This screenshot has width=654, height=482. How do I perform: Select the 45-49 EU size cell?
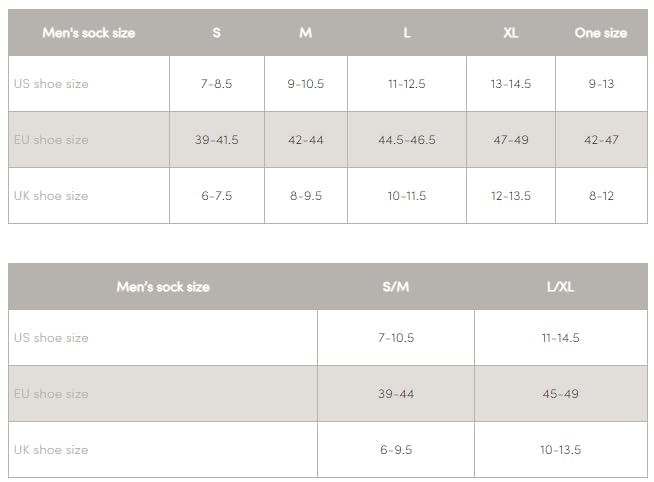pyautogui.click(x=561, y=394)
